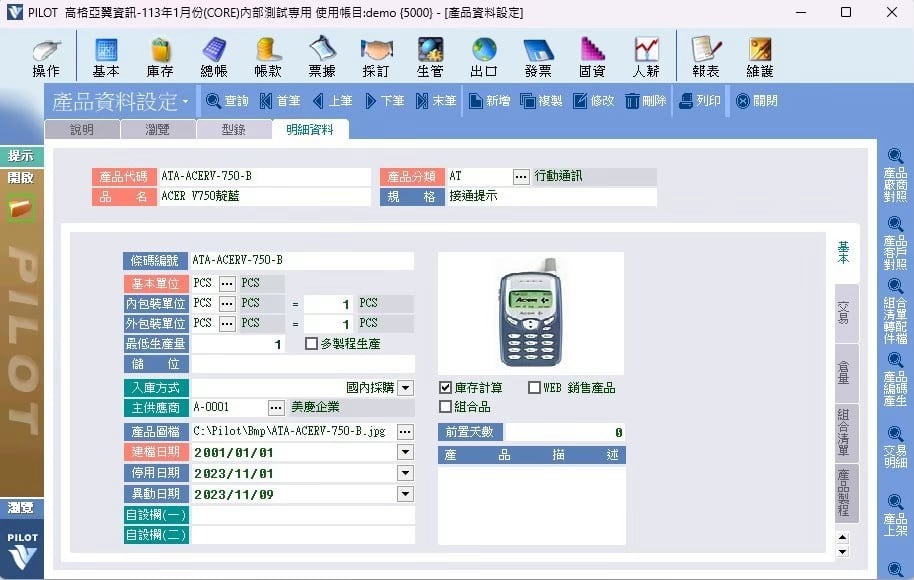Viewport: 914px width, 580px height.
Task: Open the 庫存 inventory module icon
Action: click(x=160, y=57)
